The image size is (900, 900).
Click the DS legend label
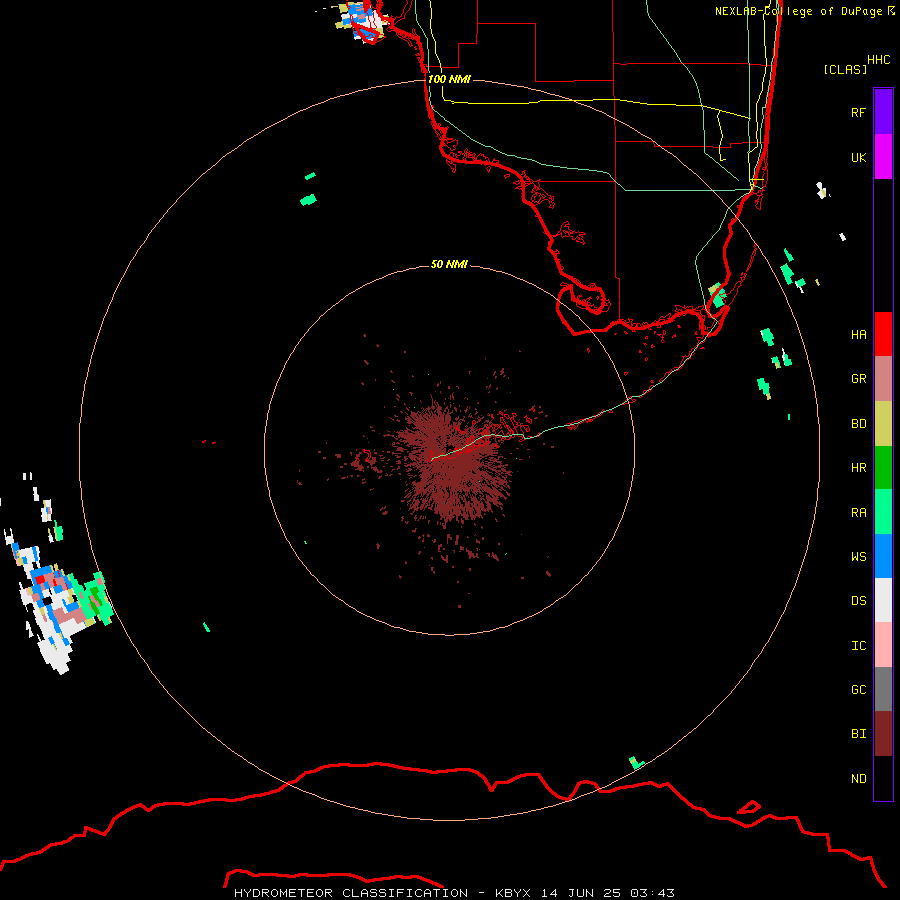coord(858,601)
